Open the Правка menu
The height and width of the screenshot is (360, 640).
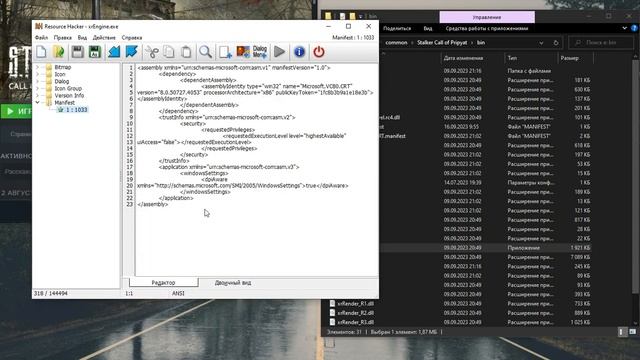pyautogui.click(x=62, y=38)
